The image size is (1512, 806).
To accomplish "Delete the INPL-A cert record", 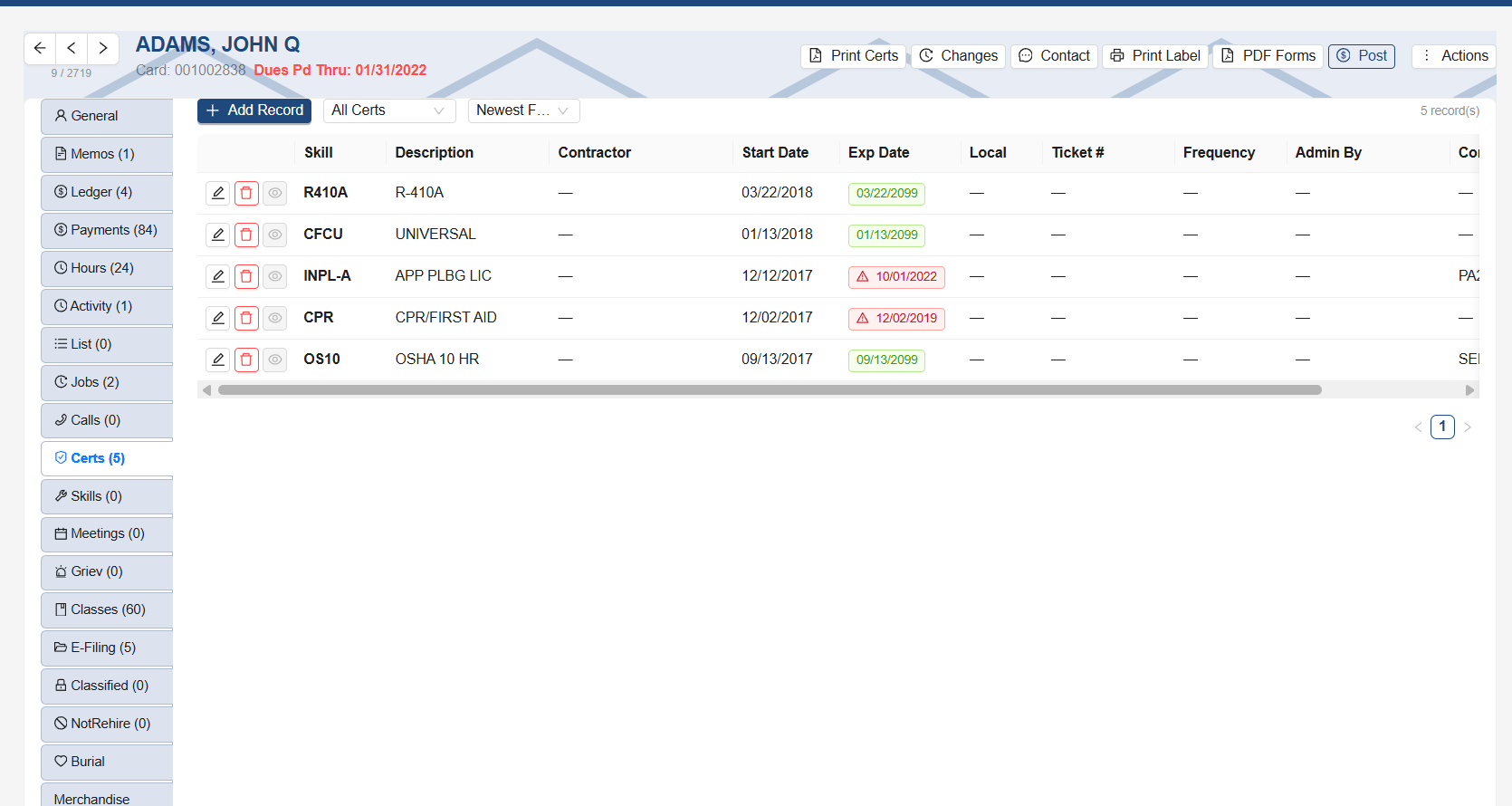I will coord(246,276).
